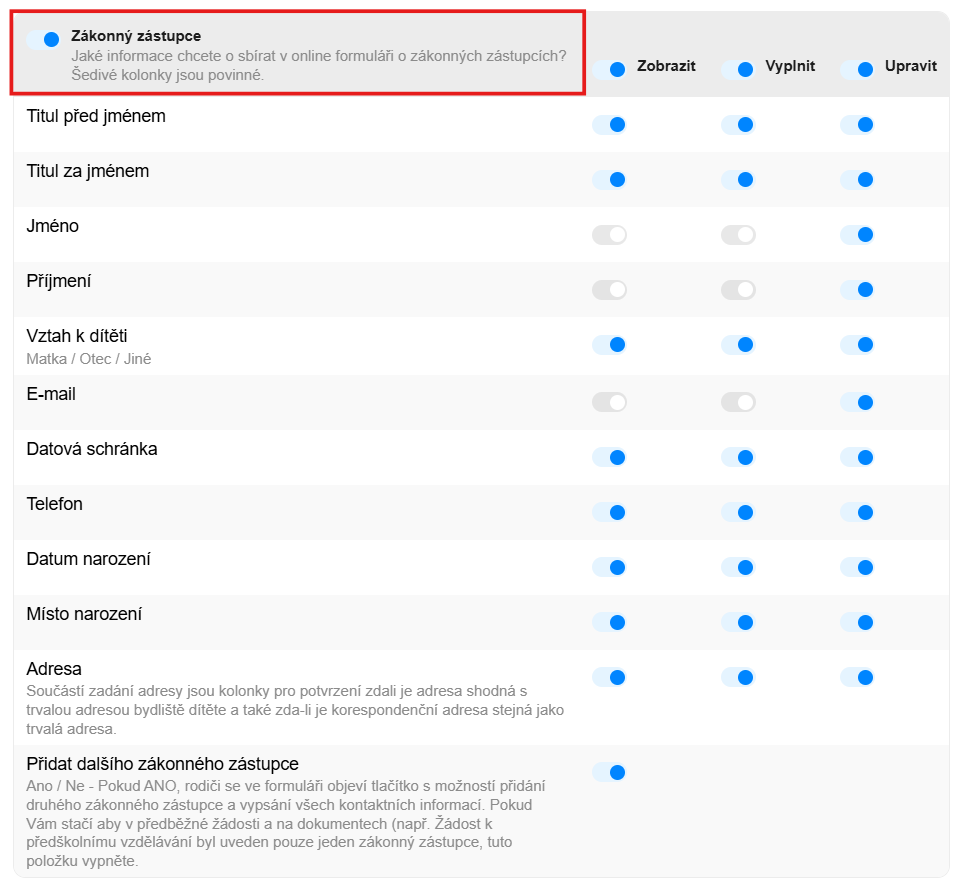Disable Zobrazit for Vztah k dítěti
This screenshot has width=970, height=882.
(x=609, y=344)
